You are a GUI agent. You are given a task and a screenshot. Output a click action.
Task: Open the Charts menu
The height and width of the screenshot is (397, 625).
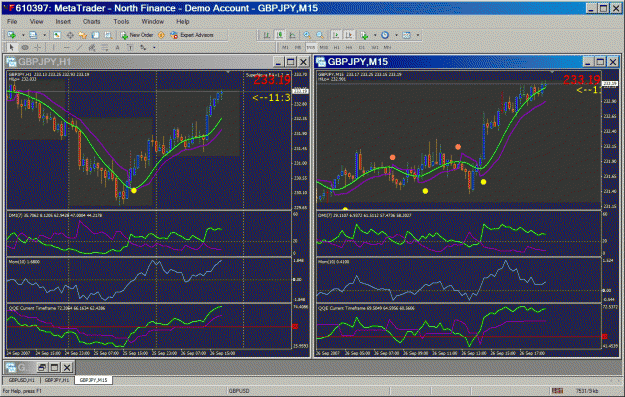91,22
